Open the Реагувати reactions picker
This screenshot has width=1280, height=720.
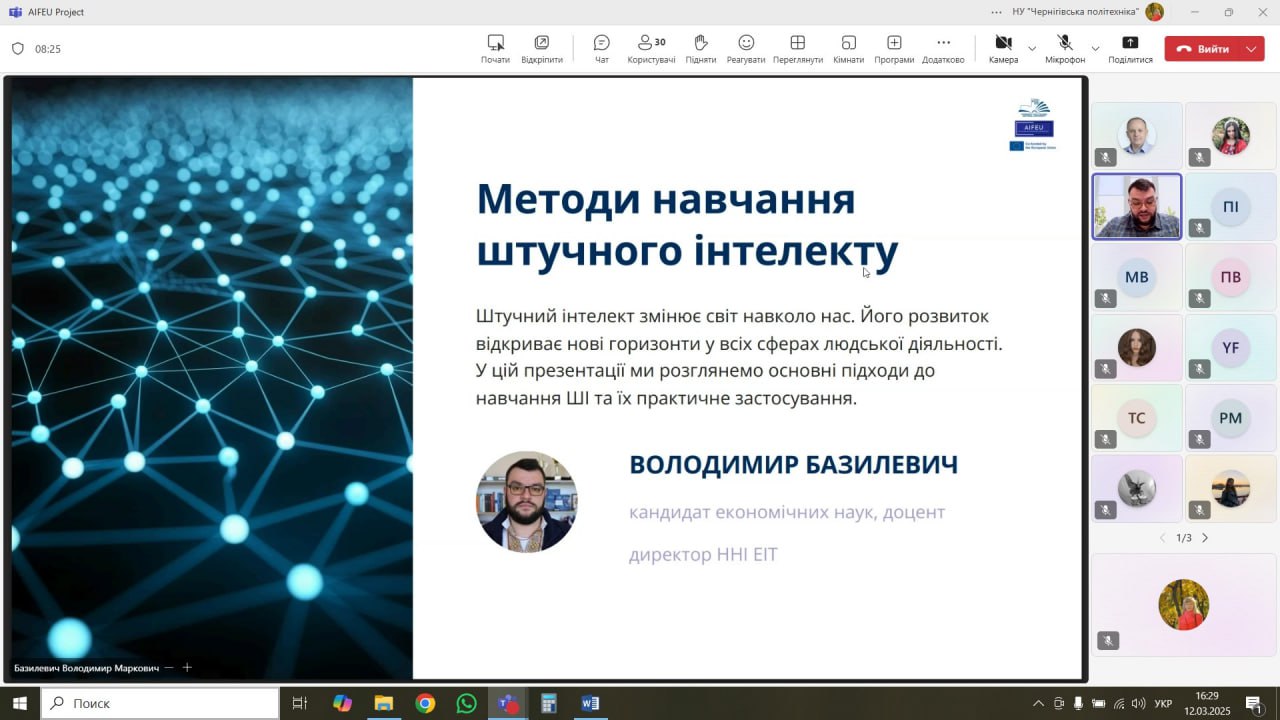pos(746,48)
